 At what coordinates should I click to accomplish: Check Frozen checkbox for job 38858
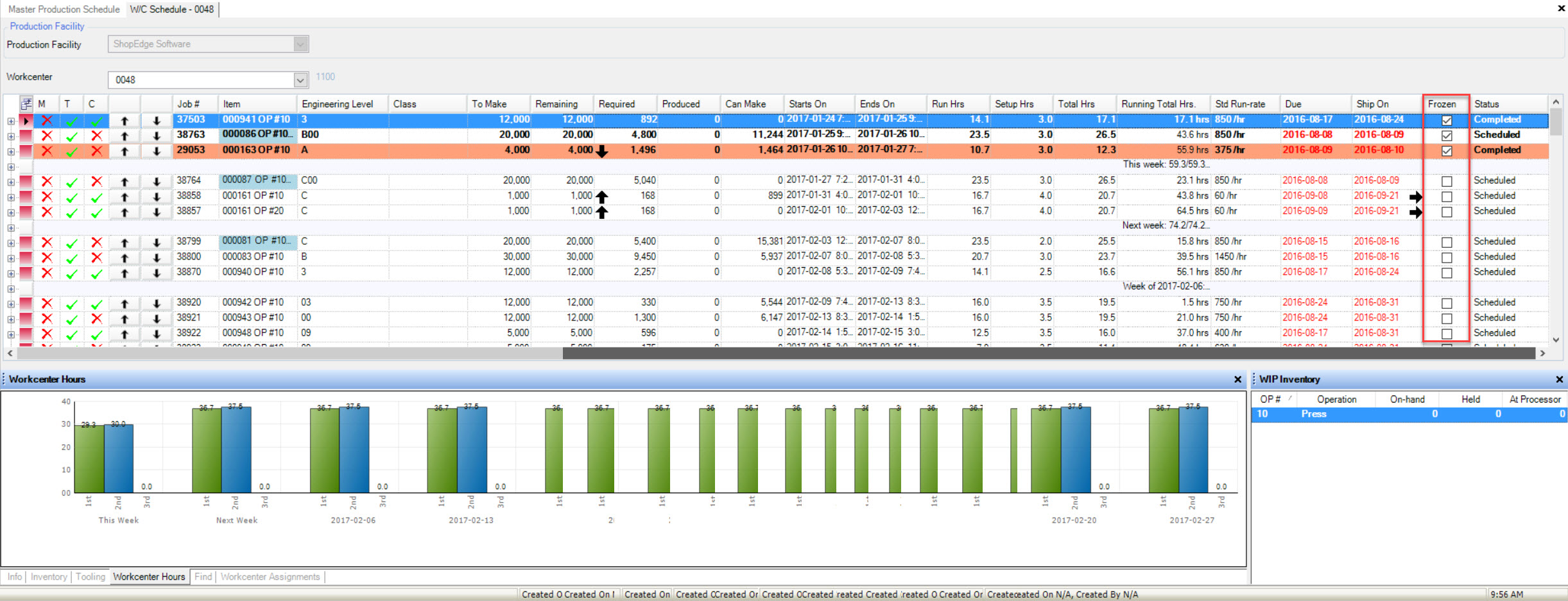click(x=1447, y=196)
